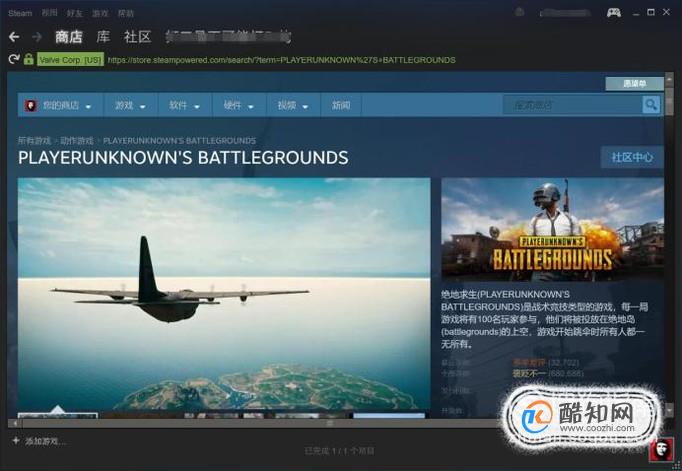Open the 愿望单 wishlist button
682x471 pixels.
coord(633,84)
